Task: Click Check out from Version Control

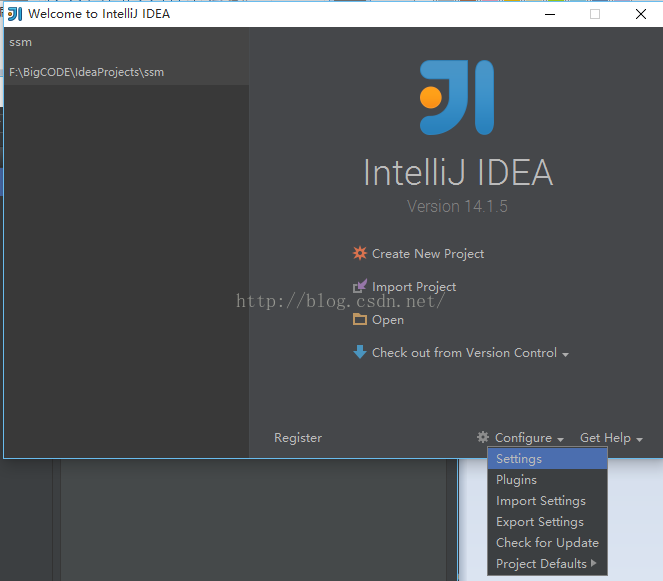Action: pyautogui.click(x=464, y=353)
